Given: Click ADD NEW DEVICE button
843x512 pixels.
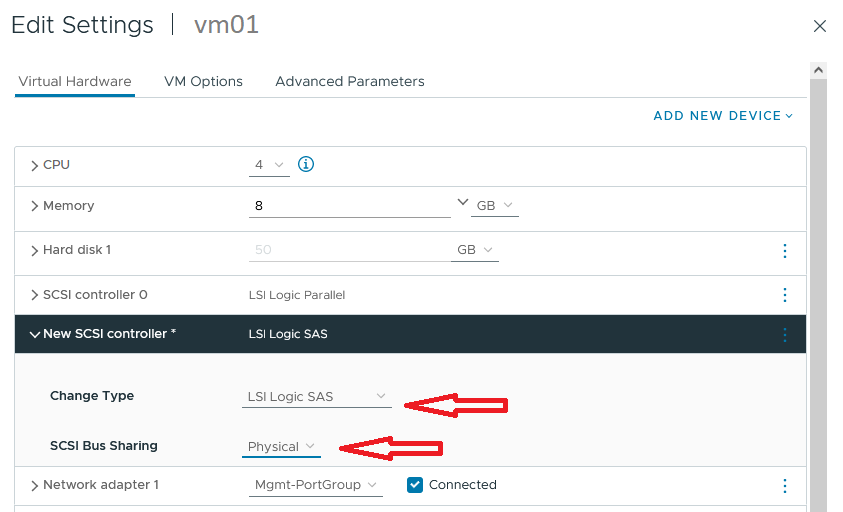Looking at the screenshot, I should 723,116.
